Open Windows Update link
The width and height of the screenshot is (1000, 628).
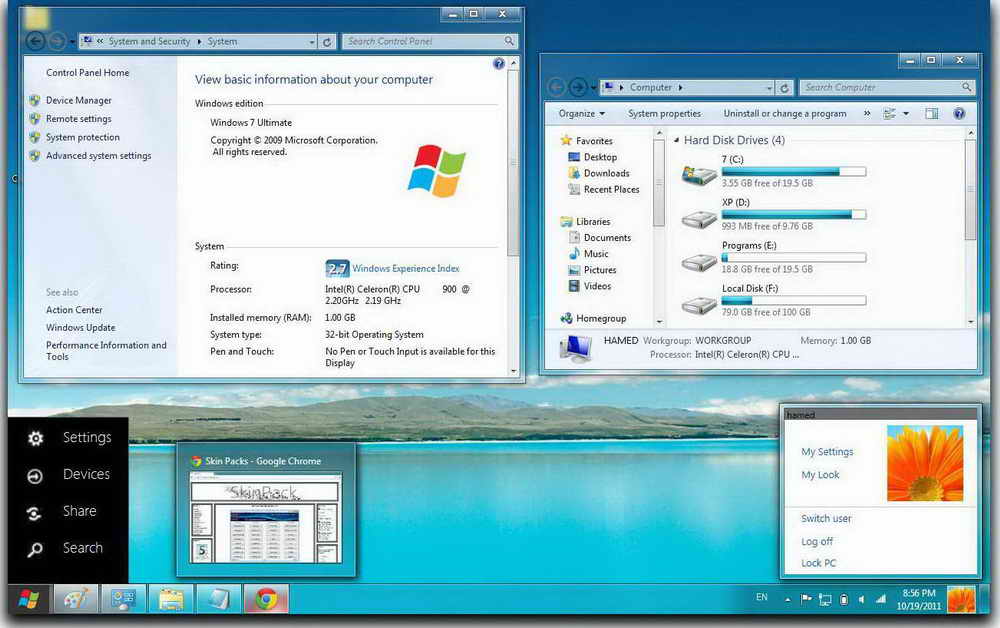pyautogui.click(x=80, y=328)
